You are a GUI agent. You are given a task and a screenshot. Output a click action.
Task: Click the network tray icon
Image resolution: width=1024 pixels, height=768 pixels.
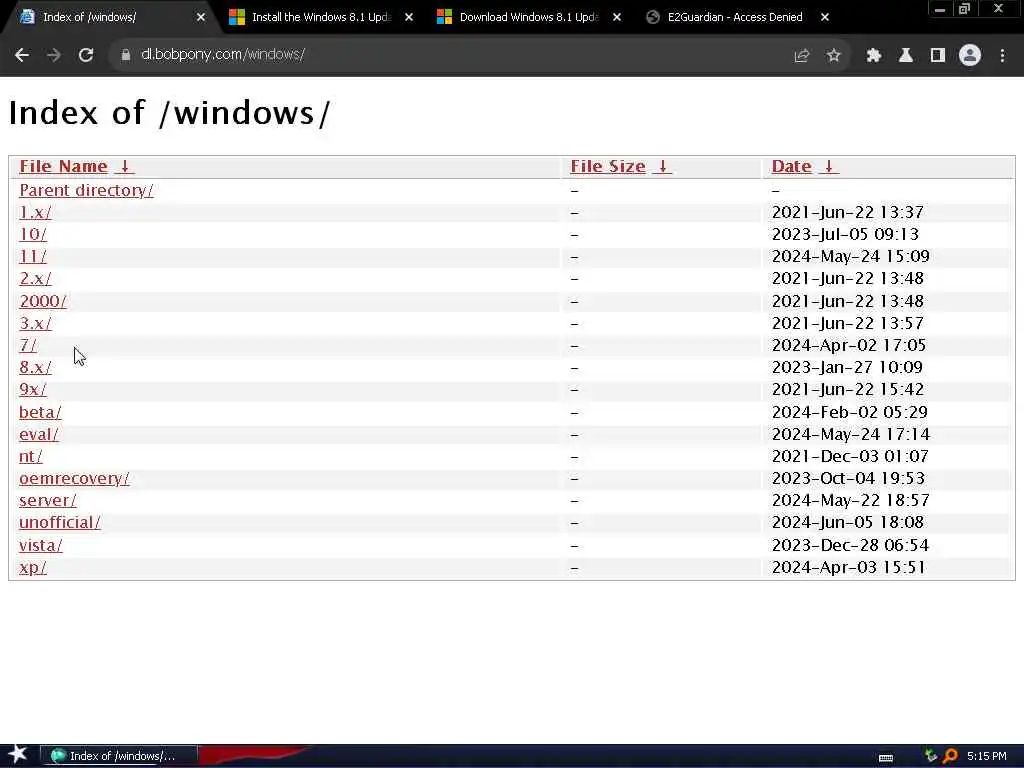(931, 756)
